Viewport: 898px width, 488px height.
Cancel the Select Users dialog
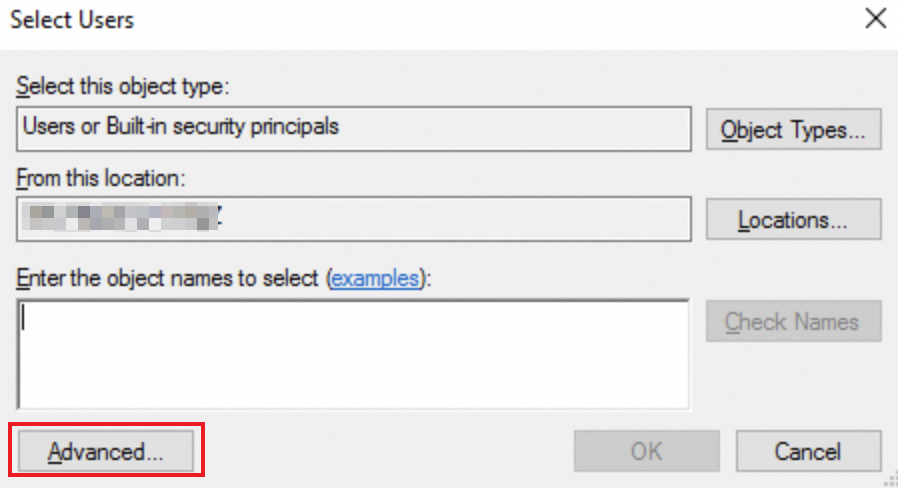(x=808, y=452)
